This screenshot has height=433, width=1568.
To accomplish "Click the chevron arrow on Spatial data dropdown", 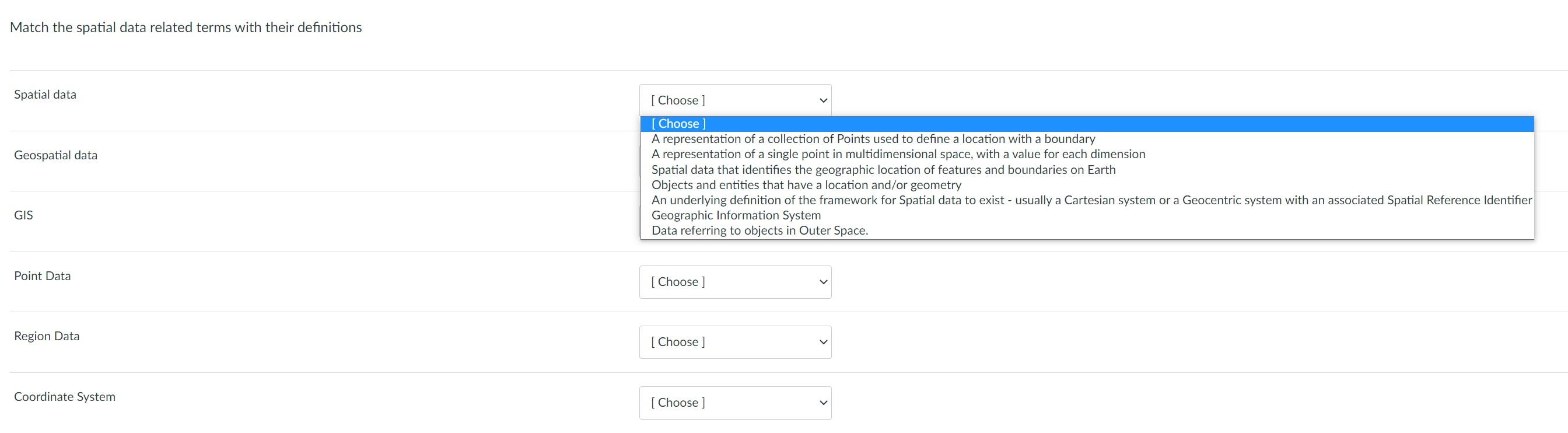I will (x=823, y=100).
